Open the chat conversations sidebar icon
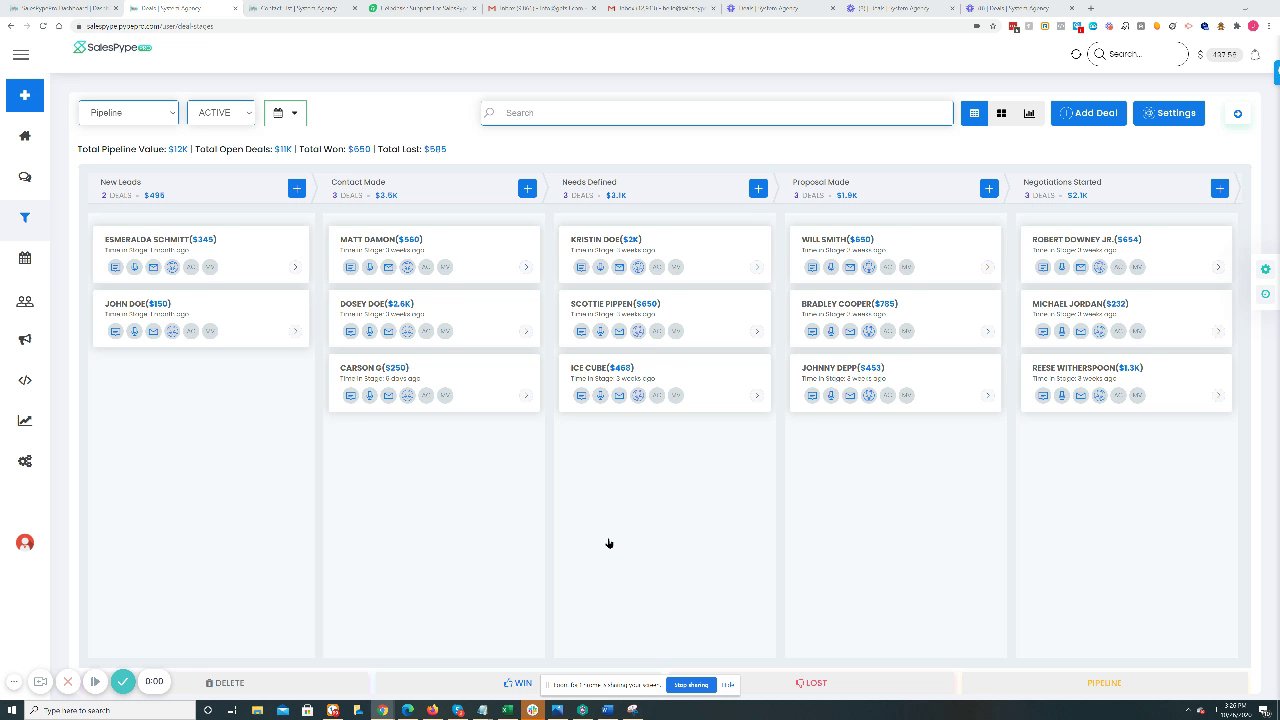This screenshot has width=1280, height=720. [25, 177]
